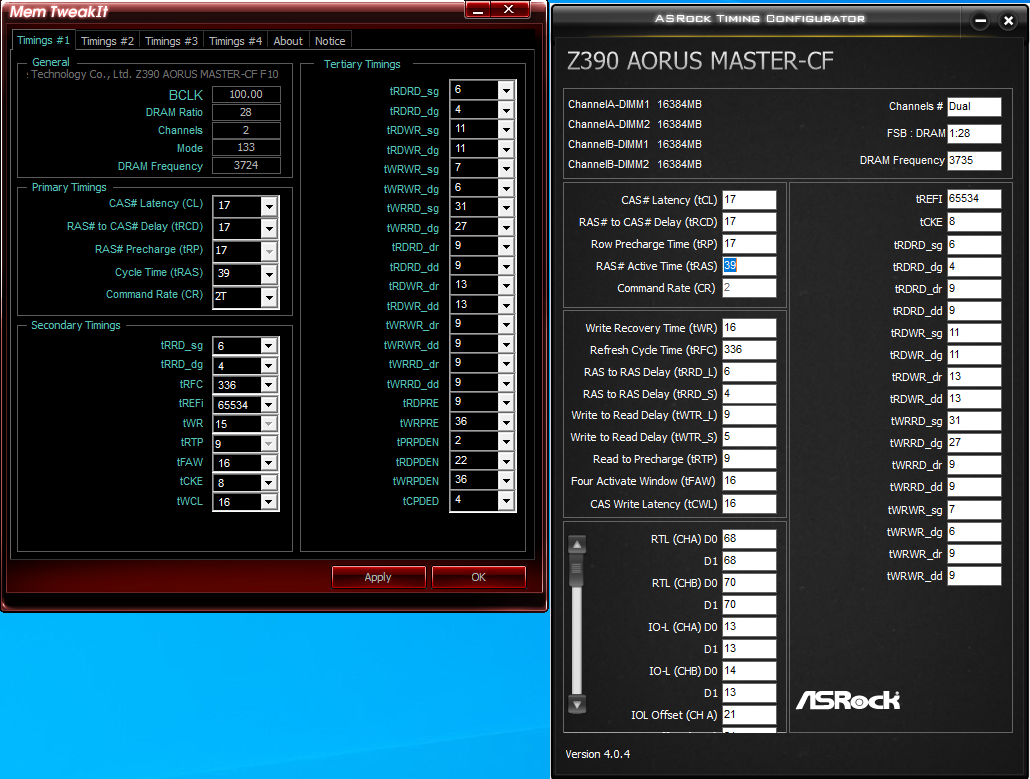Click the tREFI field in ASRock configurator
1030x779 pixels.
point(974,198)
